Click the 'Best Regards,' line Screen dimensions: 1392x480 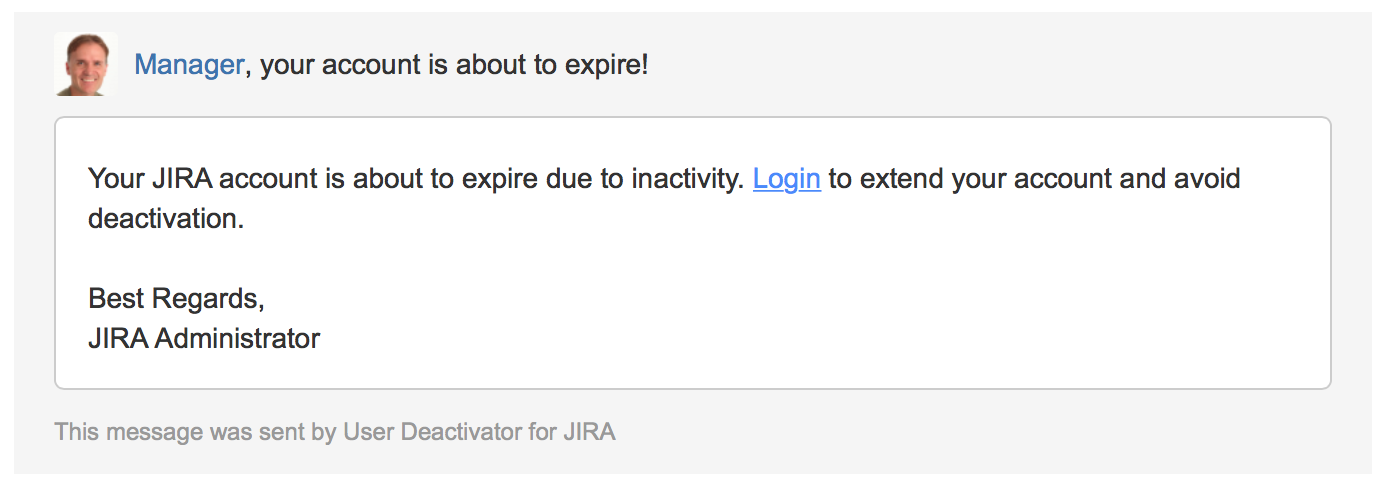point(176,298)
